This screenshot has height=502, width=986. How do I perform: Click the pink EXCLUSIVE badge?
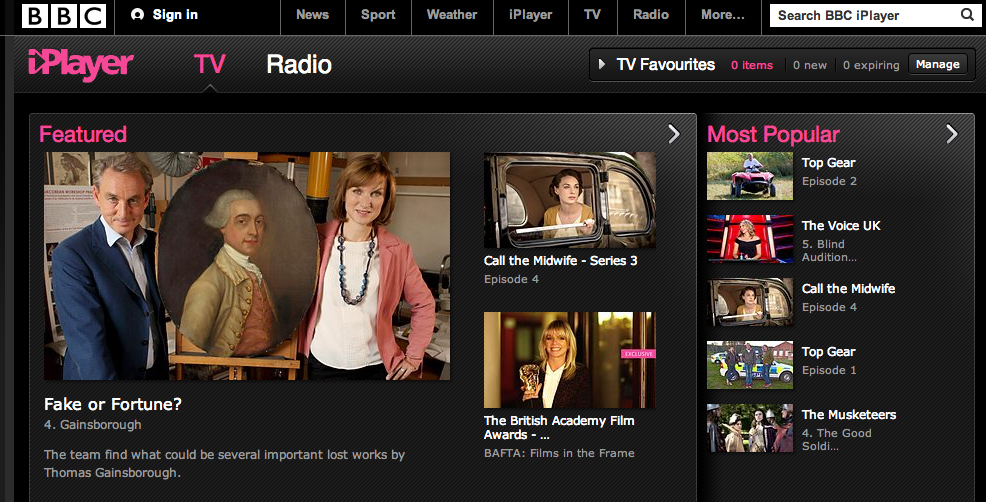[x=638, y=354]
